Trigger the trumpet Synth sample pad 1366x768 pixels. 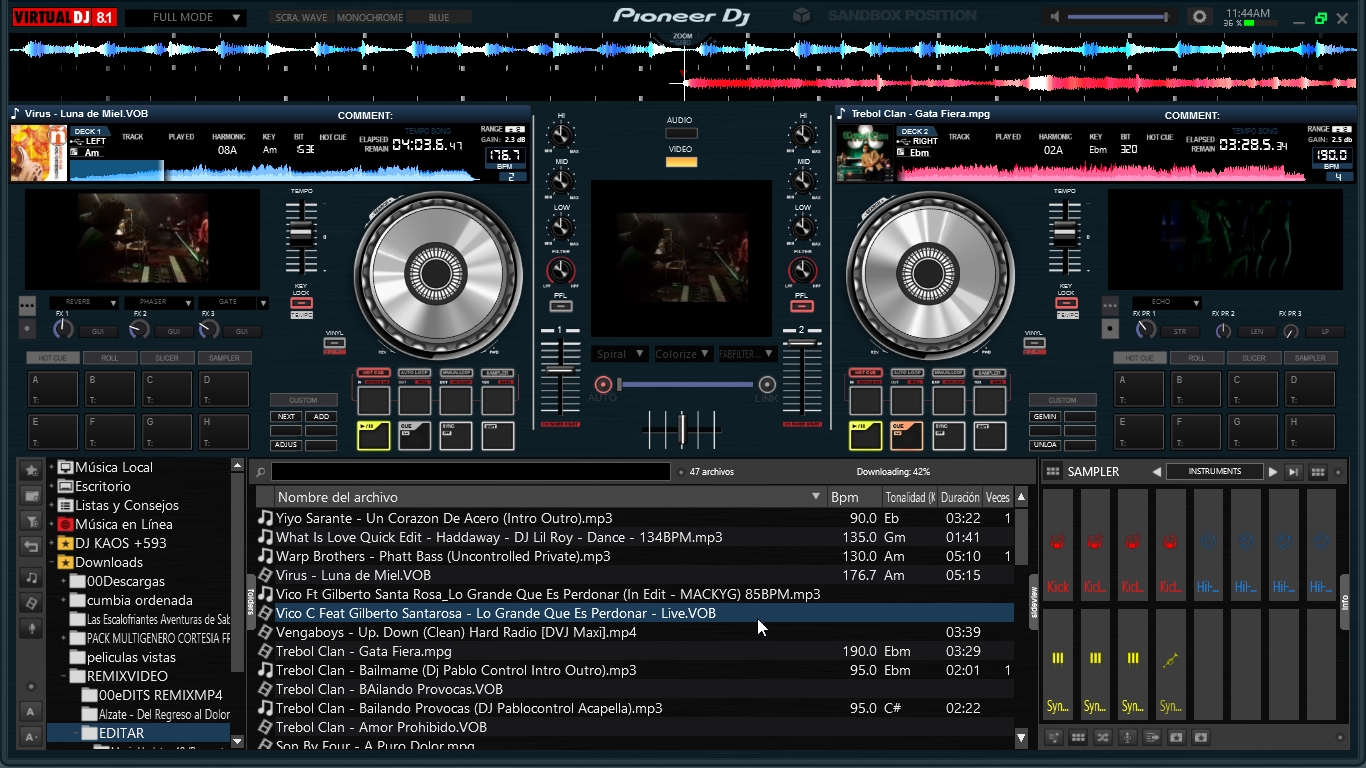pyautogui.click(x=1170, y=662)
